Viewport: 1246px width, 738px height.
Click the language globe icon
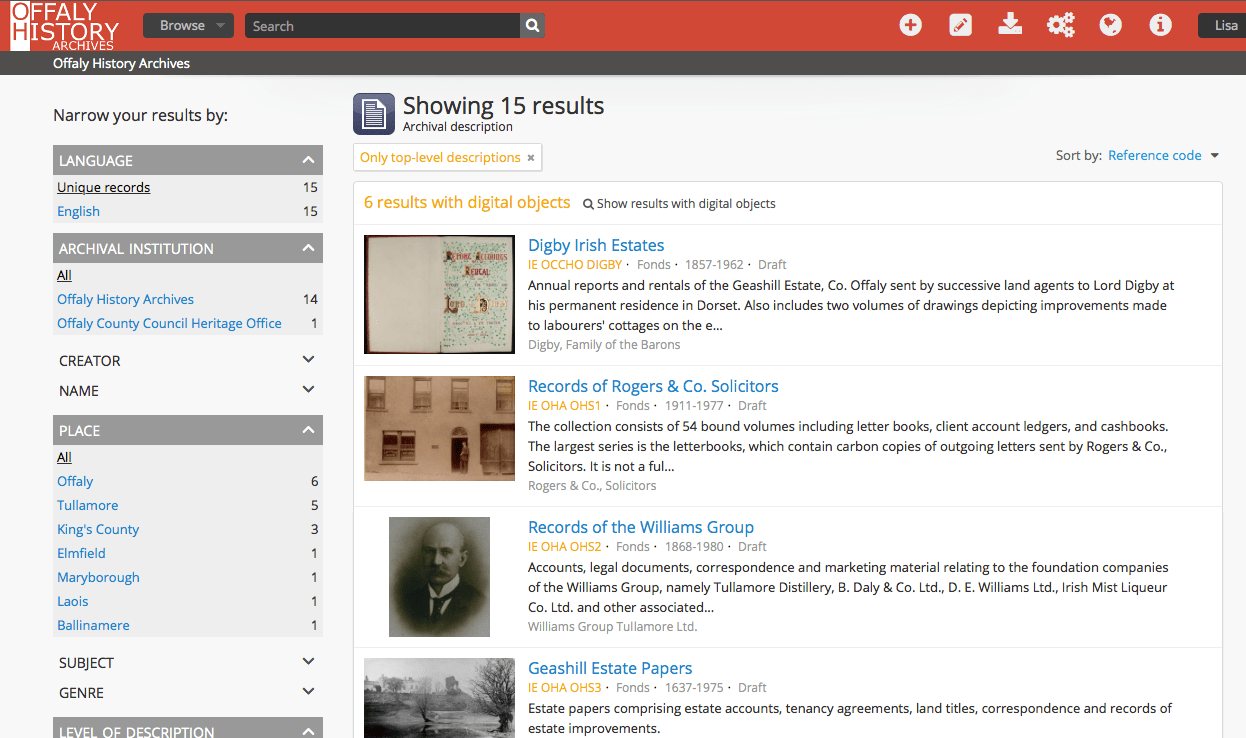(x=1110, y=25)
